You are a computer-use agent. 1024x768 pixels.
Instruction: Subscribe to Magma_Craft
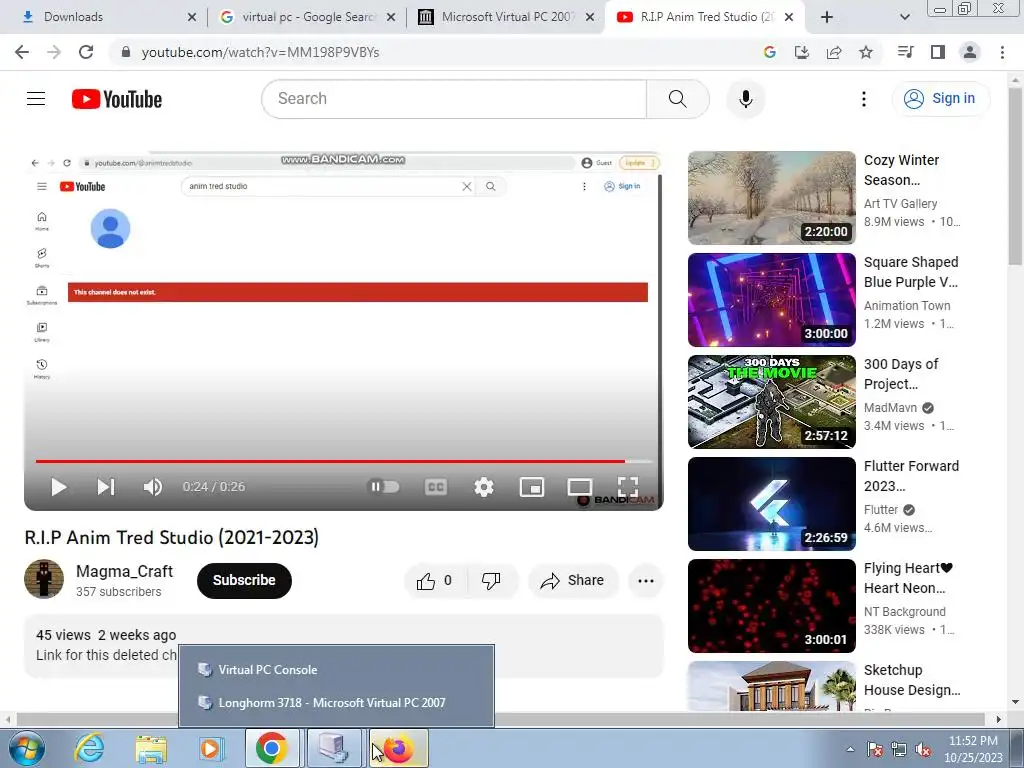(x=244, y=581)
